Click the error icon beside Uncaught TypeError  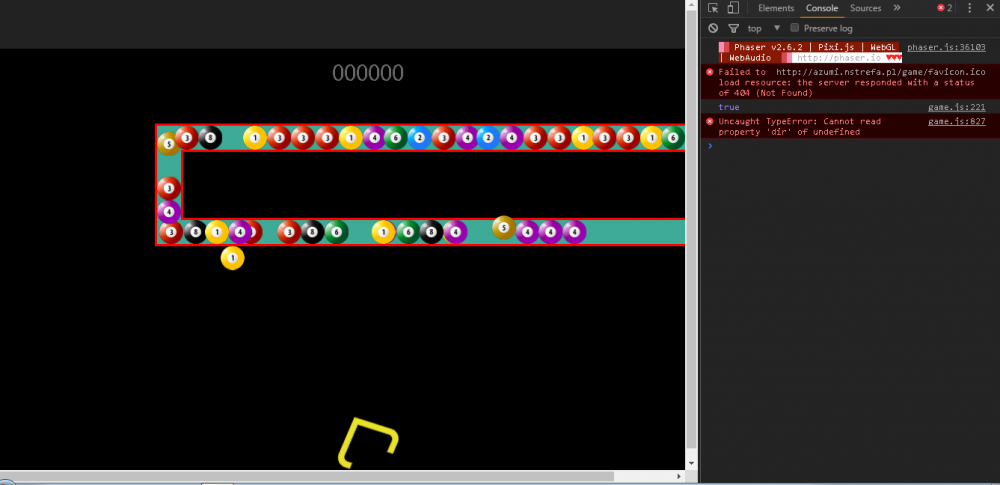pyautogui.click(x=710, y=121)
